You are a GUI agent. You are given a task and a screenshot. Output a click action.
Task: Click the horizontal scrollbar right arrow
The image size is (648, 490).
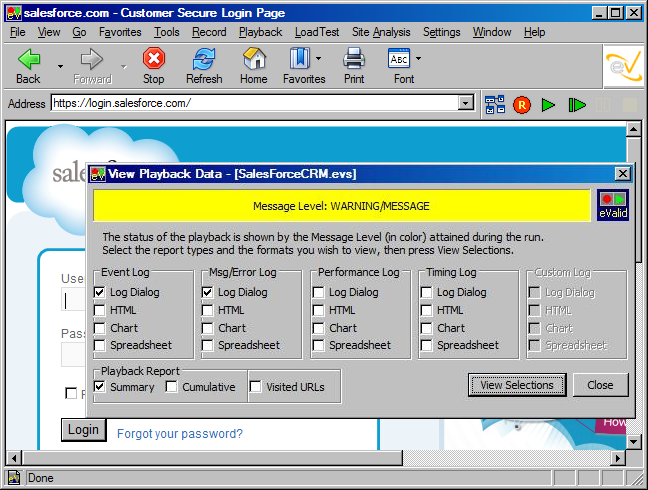pos(618,458)
